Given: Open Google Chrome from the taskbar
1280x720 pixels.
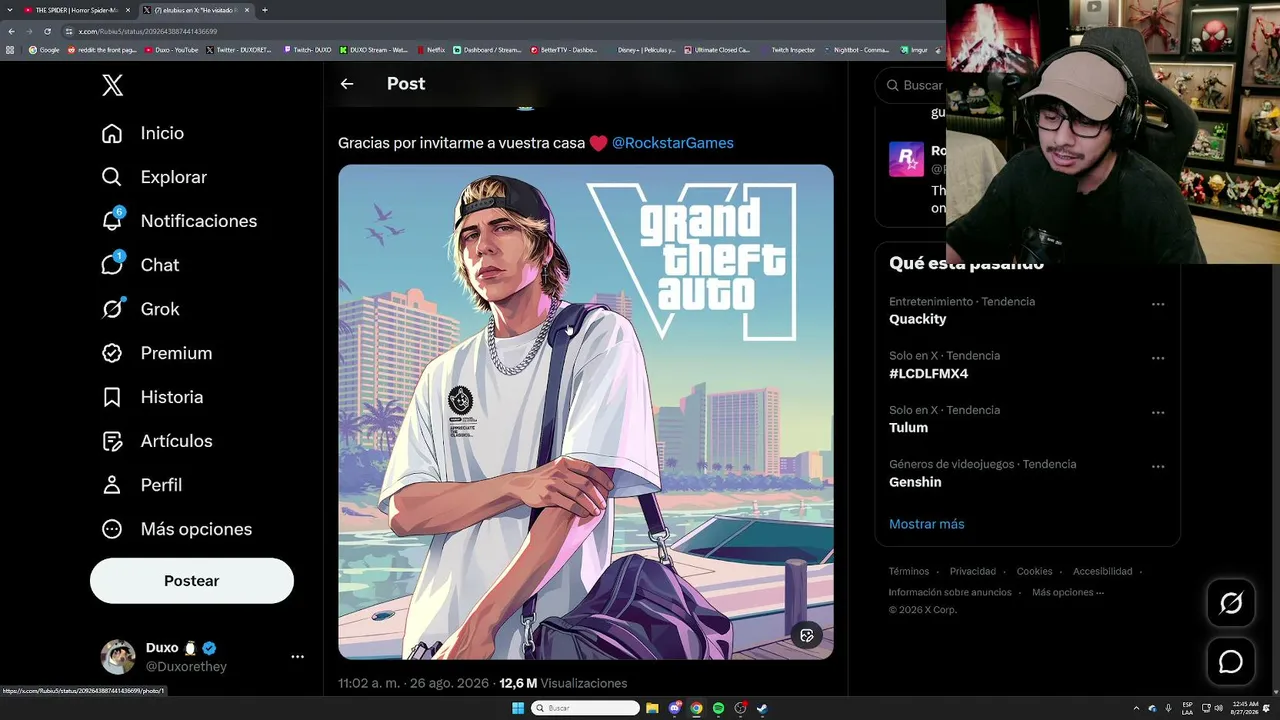Looking at the screenshot, I should pos(696,708).
